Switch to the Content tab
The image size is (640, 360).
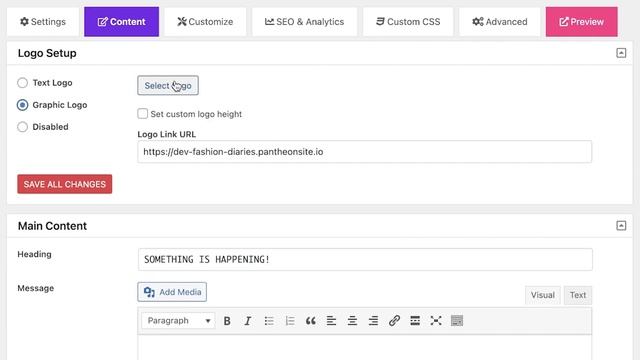pyautogui.click(x=122, y=22)
